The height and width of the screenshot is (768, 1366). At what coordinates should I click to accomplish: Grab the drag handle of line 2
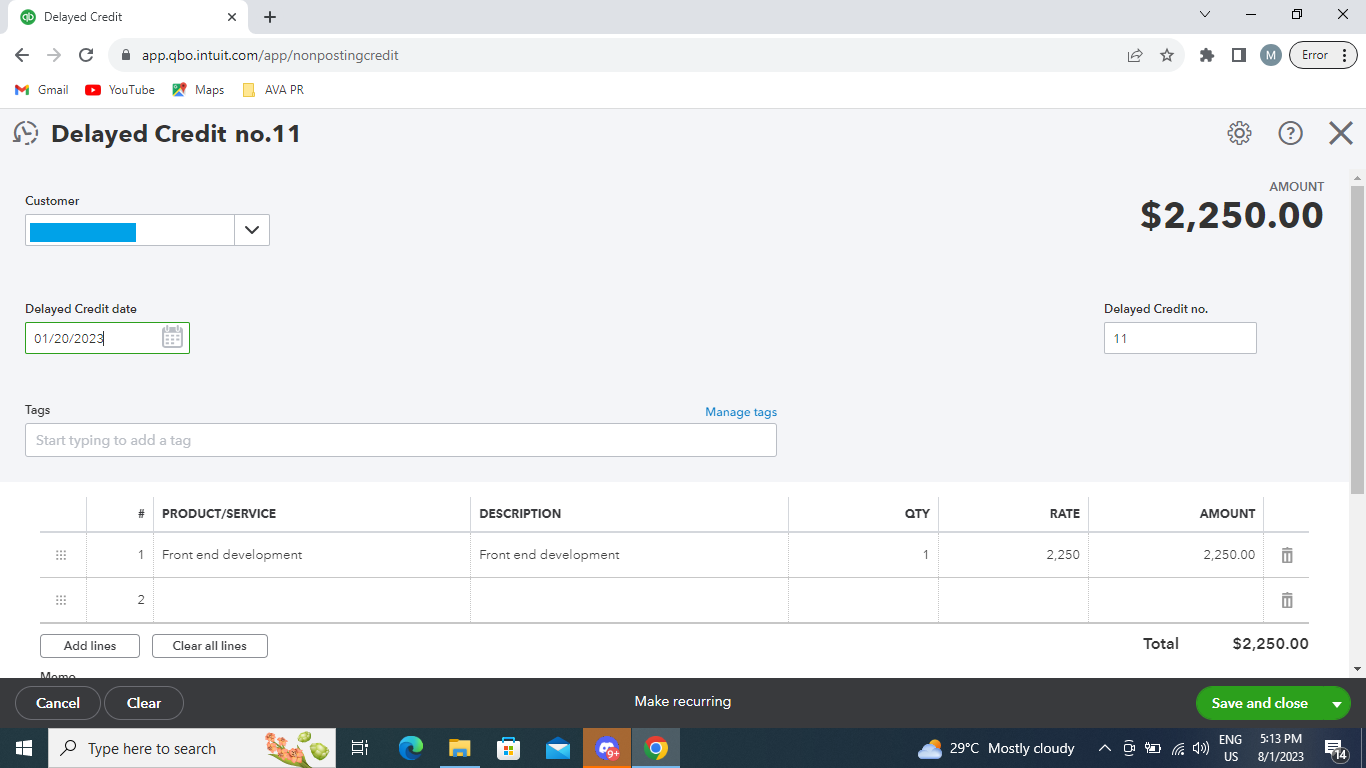[x=61, y=600]
